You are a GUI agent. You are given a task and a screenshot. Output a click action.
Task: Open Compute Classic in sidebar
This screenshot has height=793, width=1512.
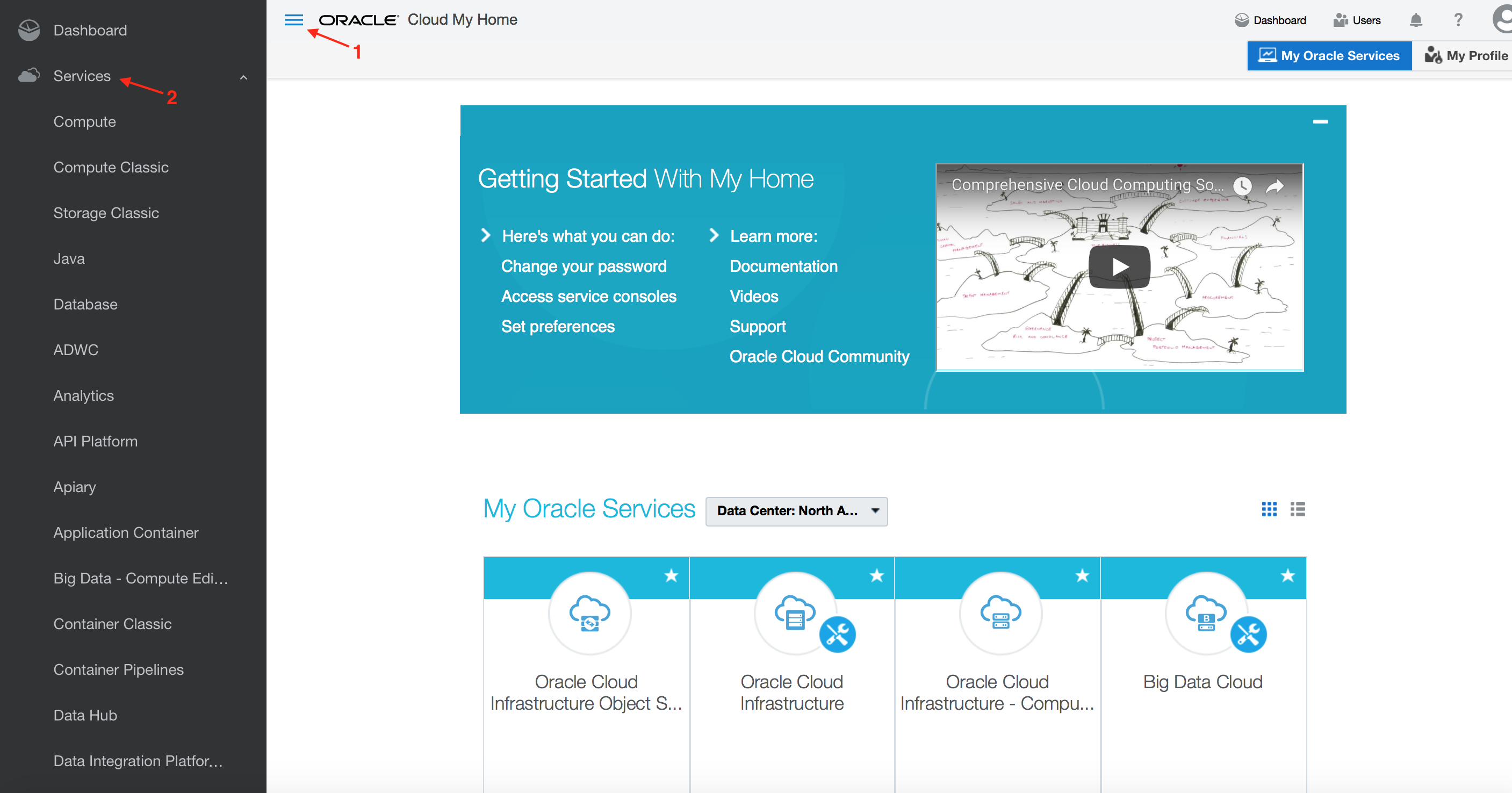pos(111,167)
